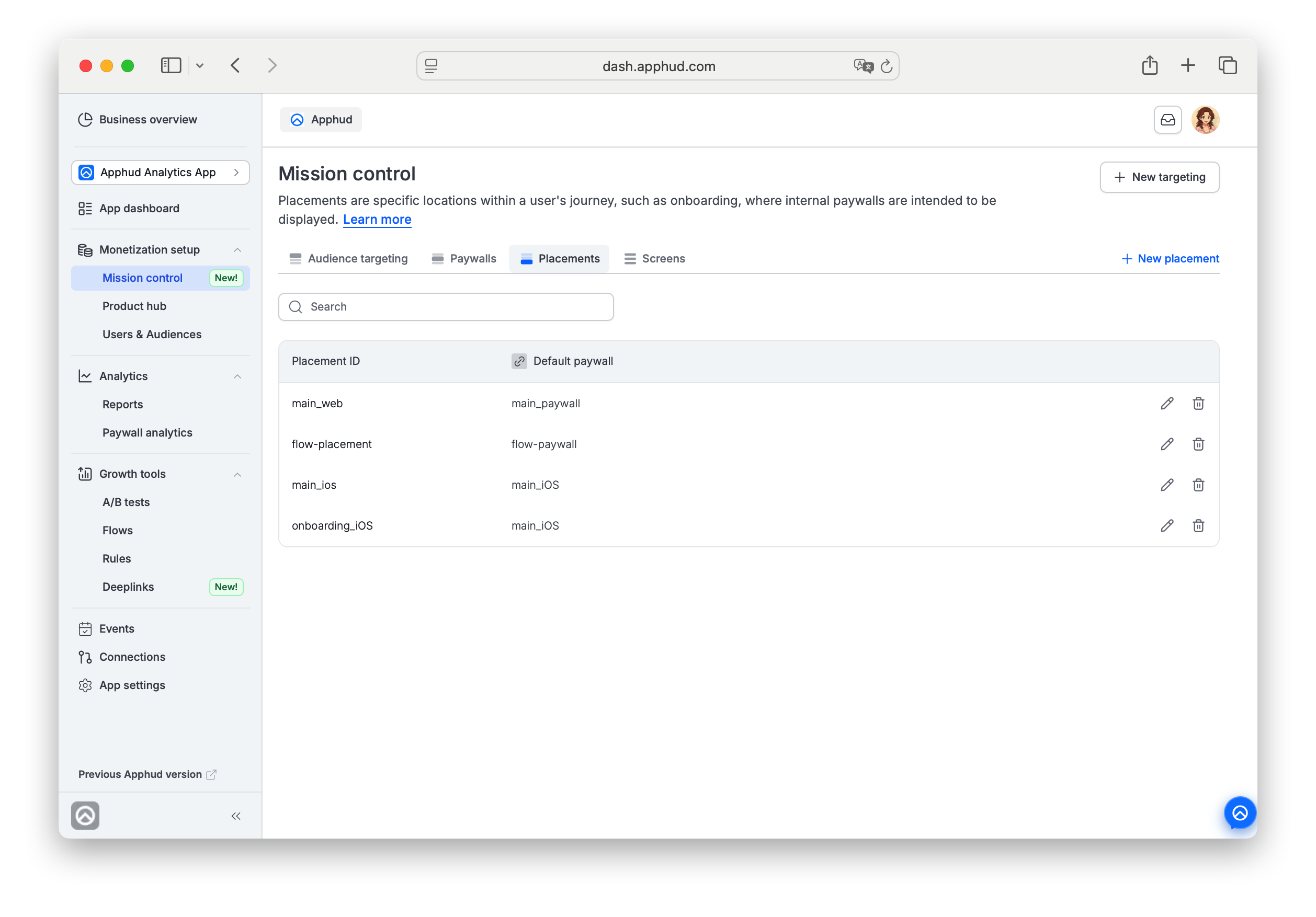Open Paywall analytics in sidebar

point(148,432)
